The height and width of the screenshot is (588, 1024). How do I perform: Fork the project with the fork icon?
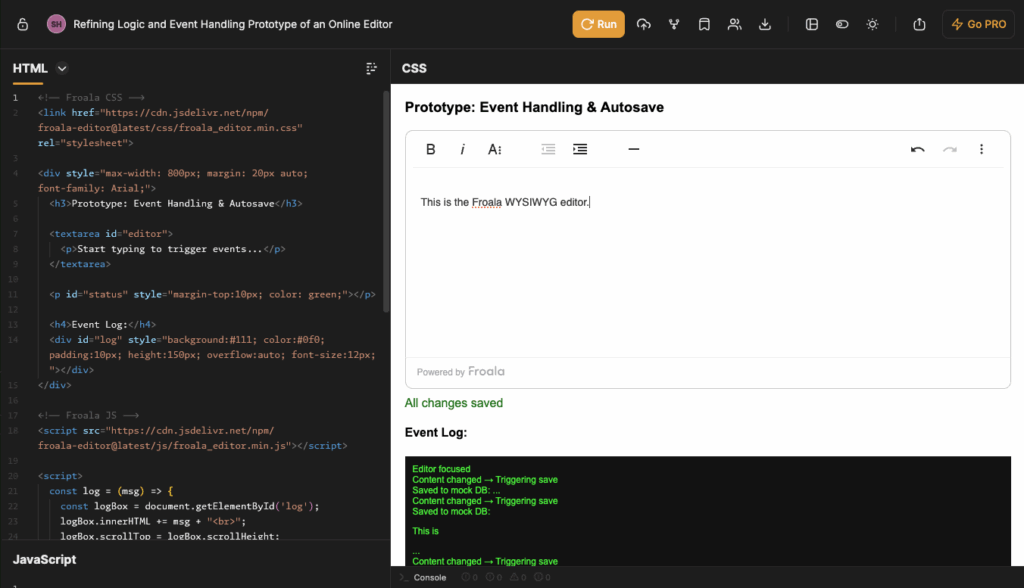pyautogui.click(x=674, y=24)
